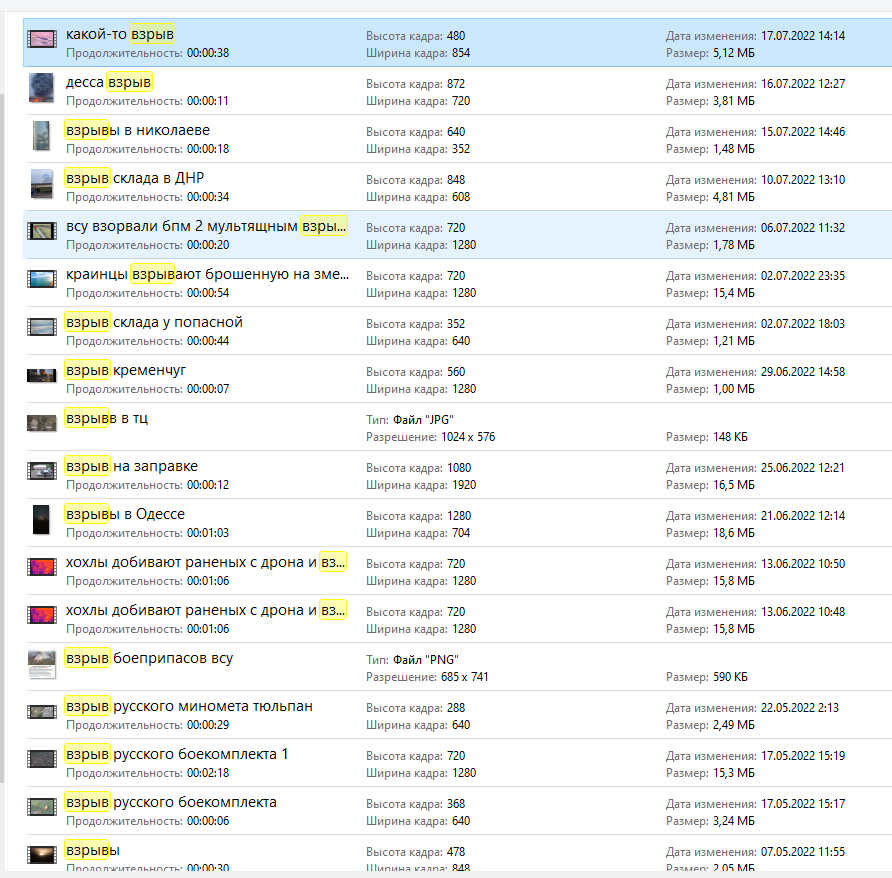The height and width of the screenshot is (878, 892).
Task: Select the video icon of 'взрыв склада у попасной'
Action: (42, 327)
